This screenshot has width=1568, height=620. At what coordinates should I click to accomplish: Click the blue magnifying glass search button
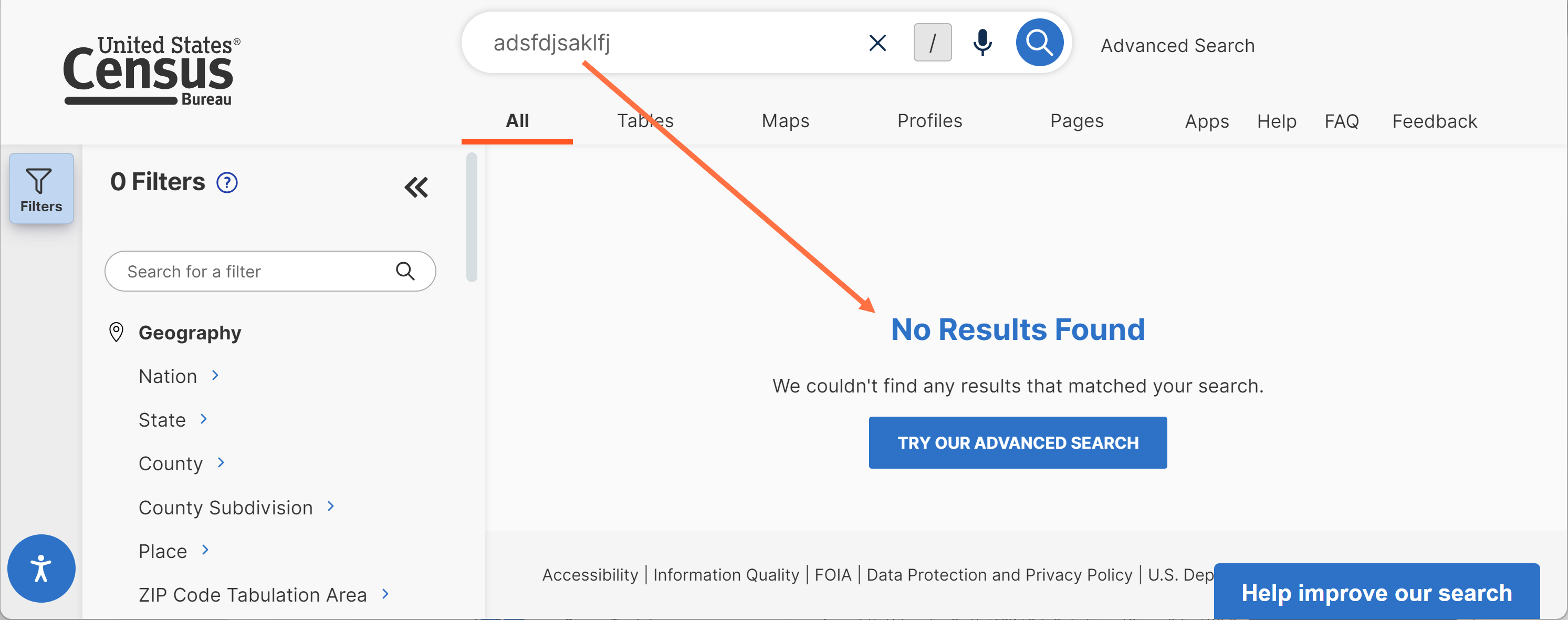click(1039, 43)
